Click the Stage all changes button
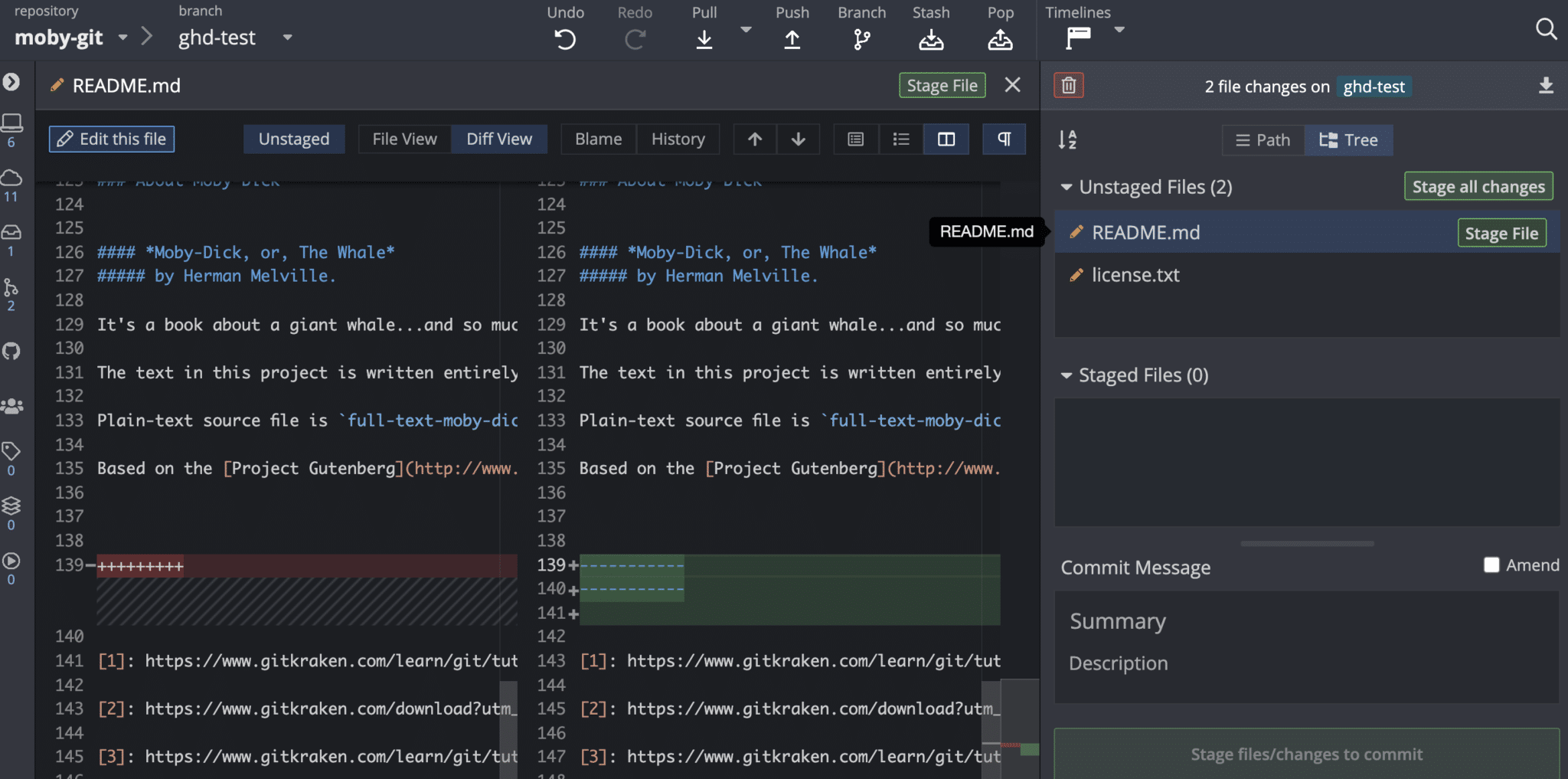The width and height of the screenshot is (1568, 779). (x=1478, y=186)
